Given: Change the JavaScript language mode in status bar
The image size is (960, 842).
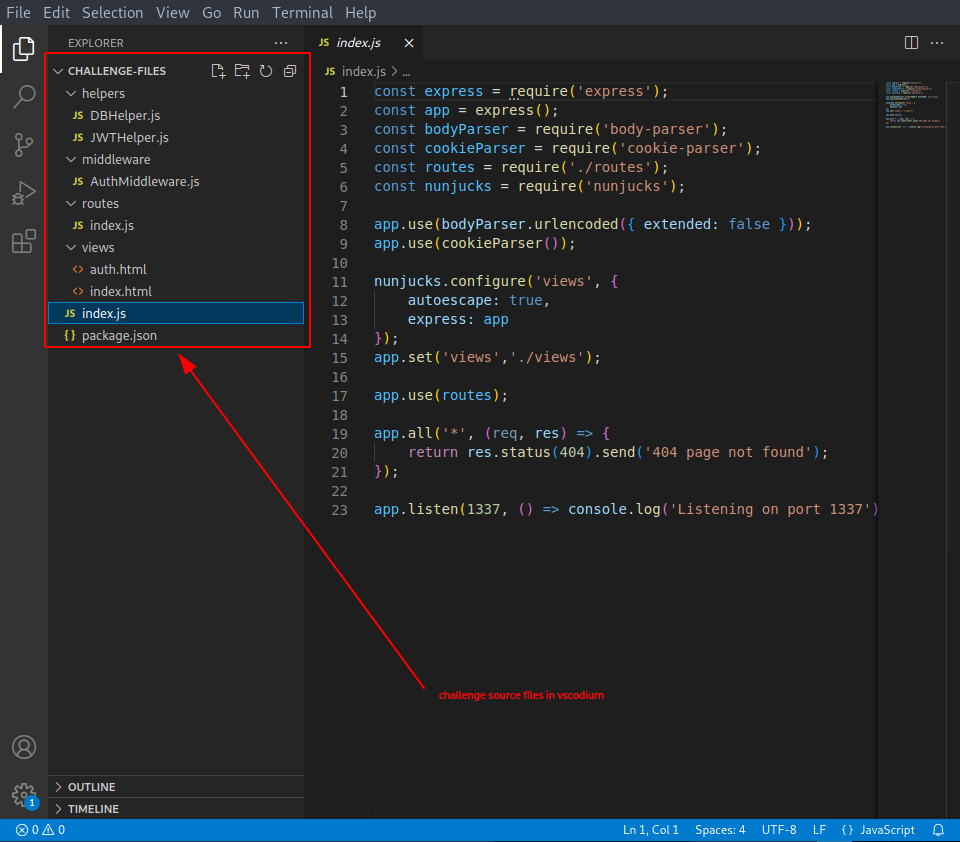Looking at the screenshot, I should pyautogui.click(x=887, y=830).
